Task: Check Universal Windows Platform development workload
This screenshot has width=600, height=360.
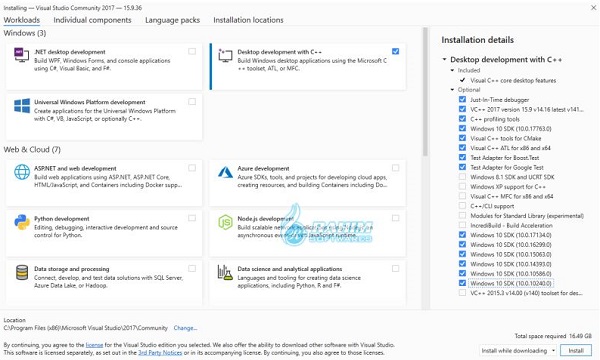Action: [192, 101]
